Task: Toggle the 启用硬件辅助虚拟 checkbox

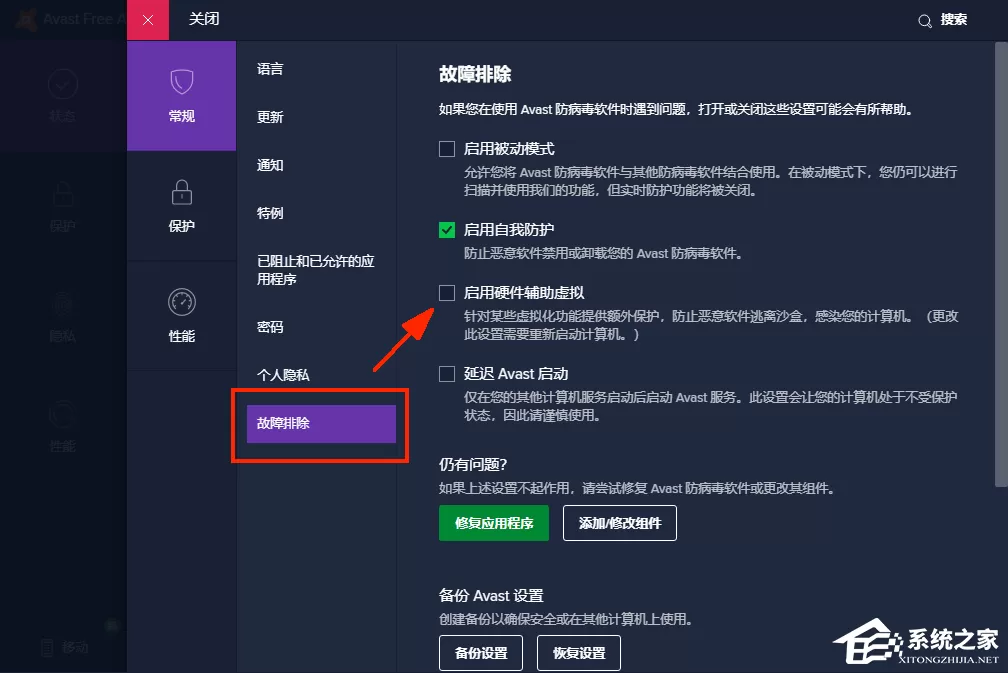Action: pos(447,293)
